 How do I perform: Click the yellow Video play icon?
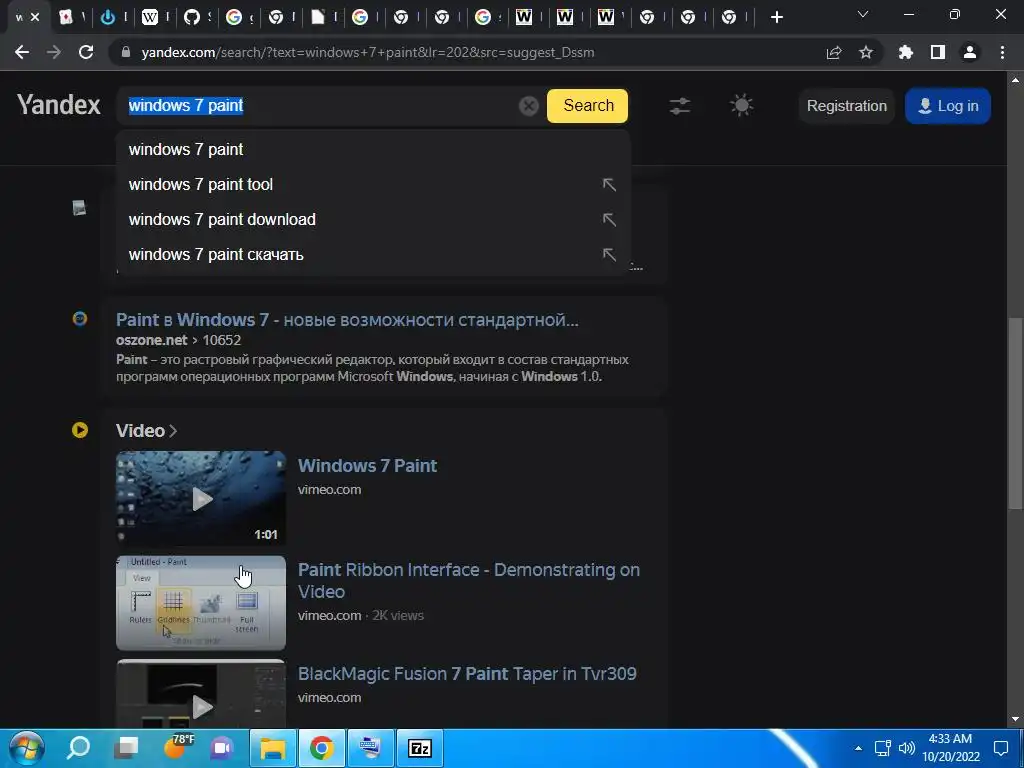tap(80, 430)
